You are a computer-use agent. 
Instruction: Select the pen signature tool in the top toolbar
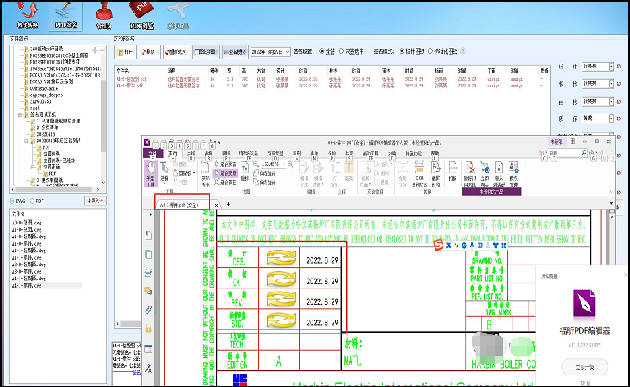(x=66, y=15)
